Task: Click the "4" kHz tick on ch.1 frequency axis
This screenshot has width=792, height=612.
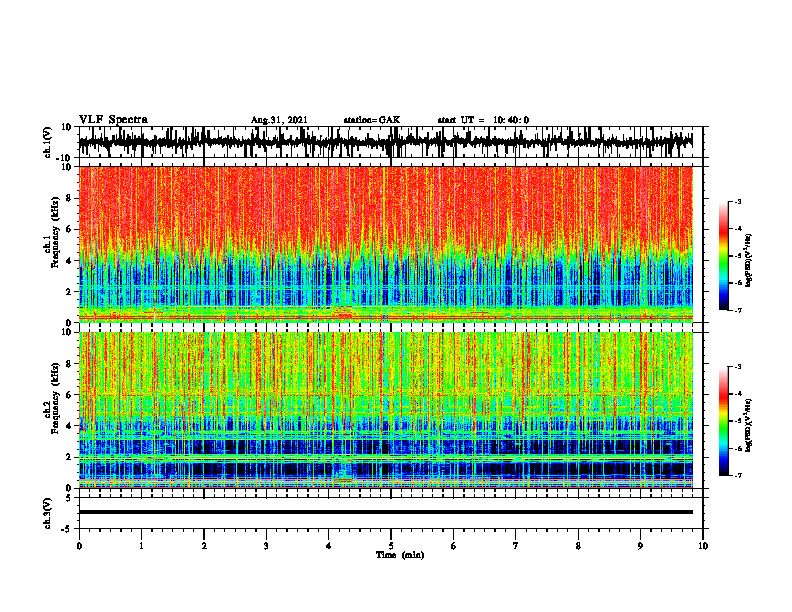Action: point(69,261)
